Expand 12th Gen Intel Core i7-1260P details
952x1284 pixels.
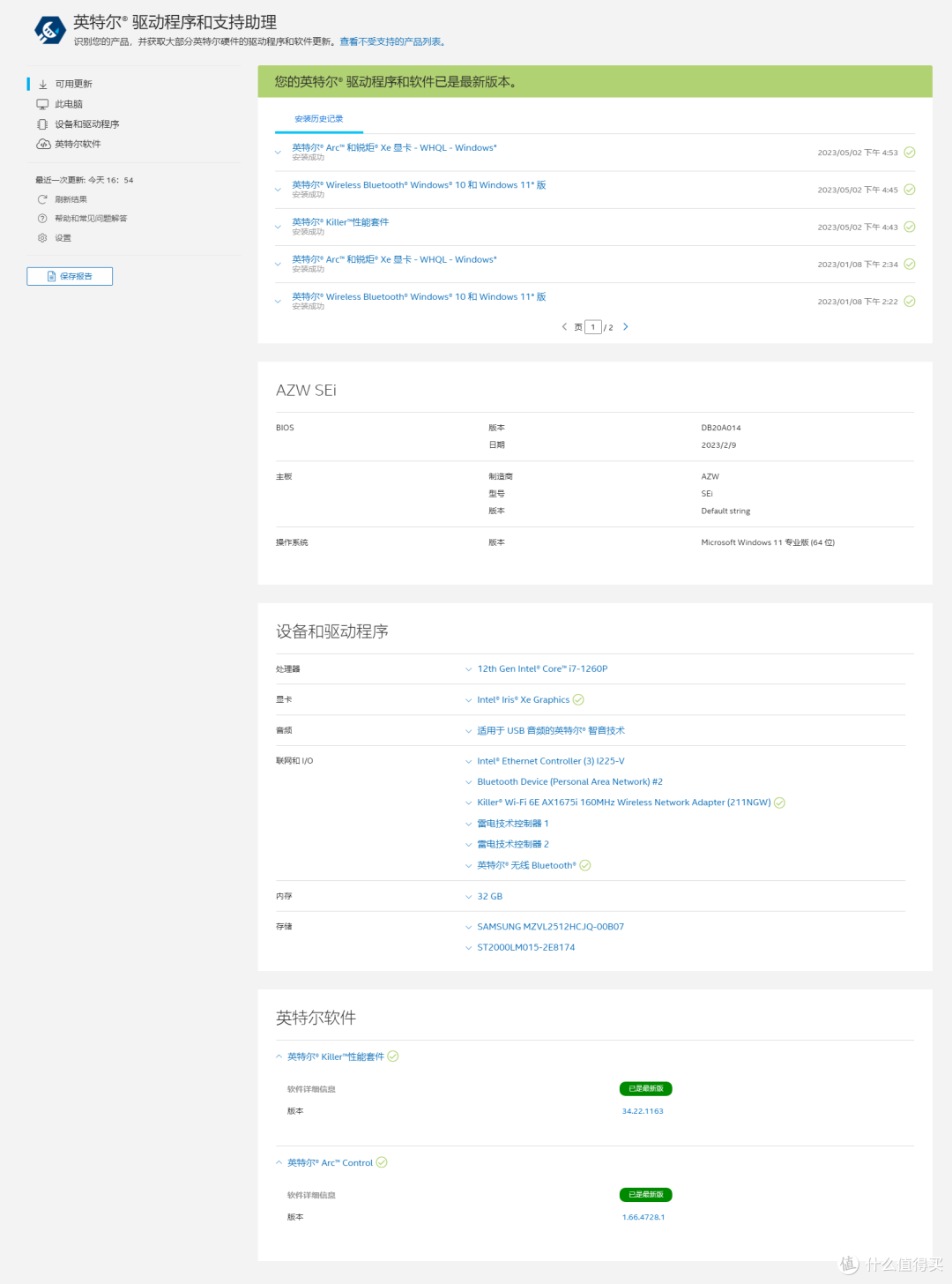pyautogui.click(x=469, y=669)
